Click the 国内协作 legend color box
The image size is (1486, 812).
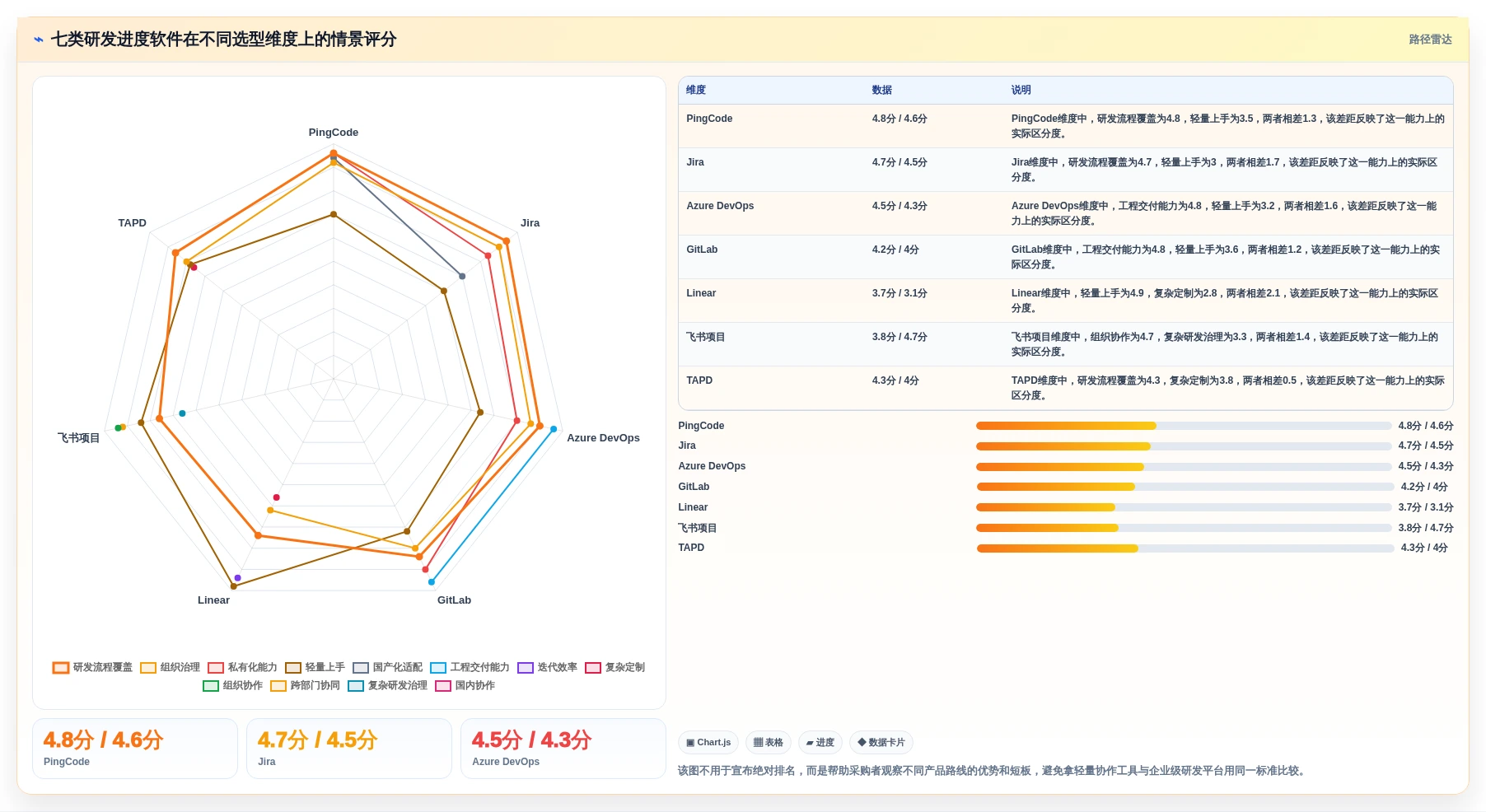[443, 685]
